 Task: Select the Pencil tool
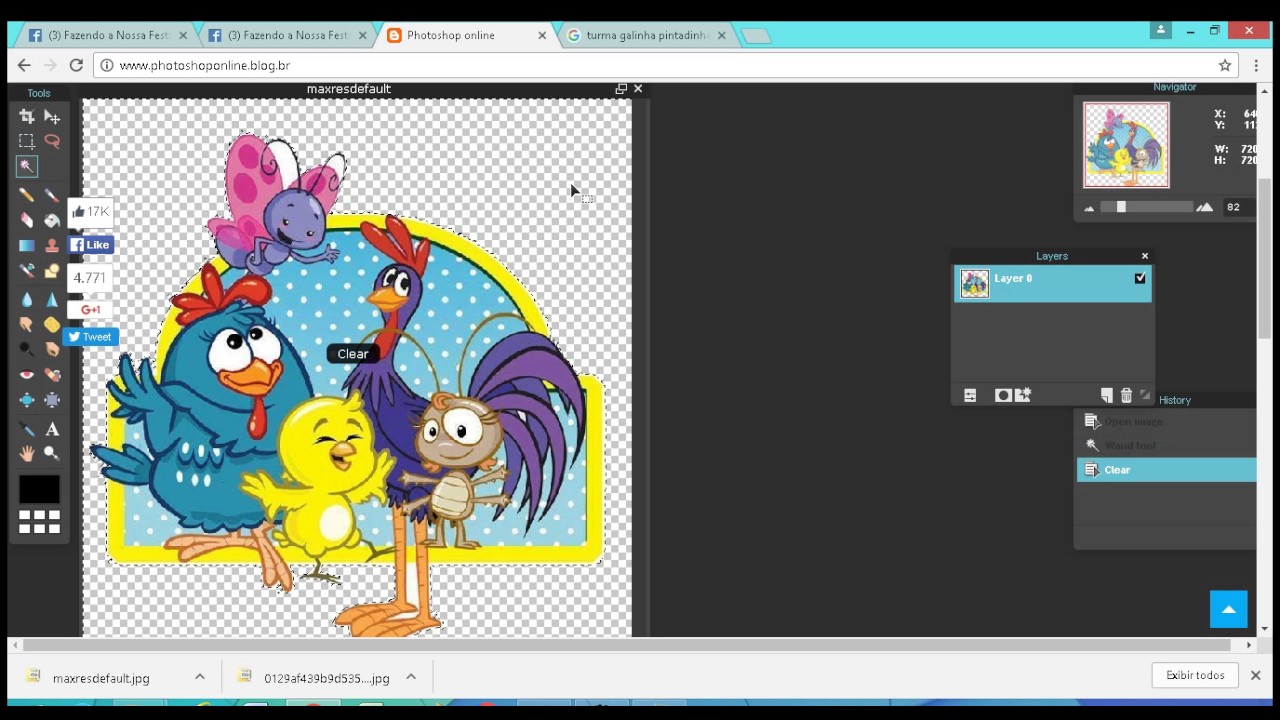[27, 195]
